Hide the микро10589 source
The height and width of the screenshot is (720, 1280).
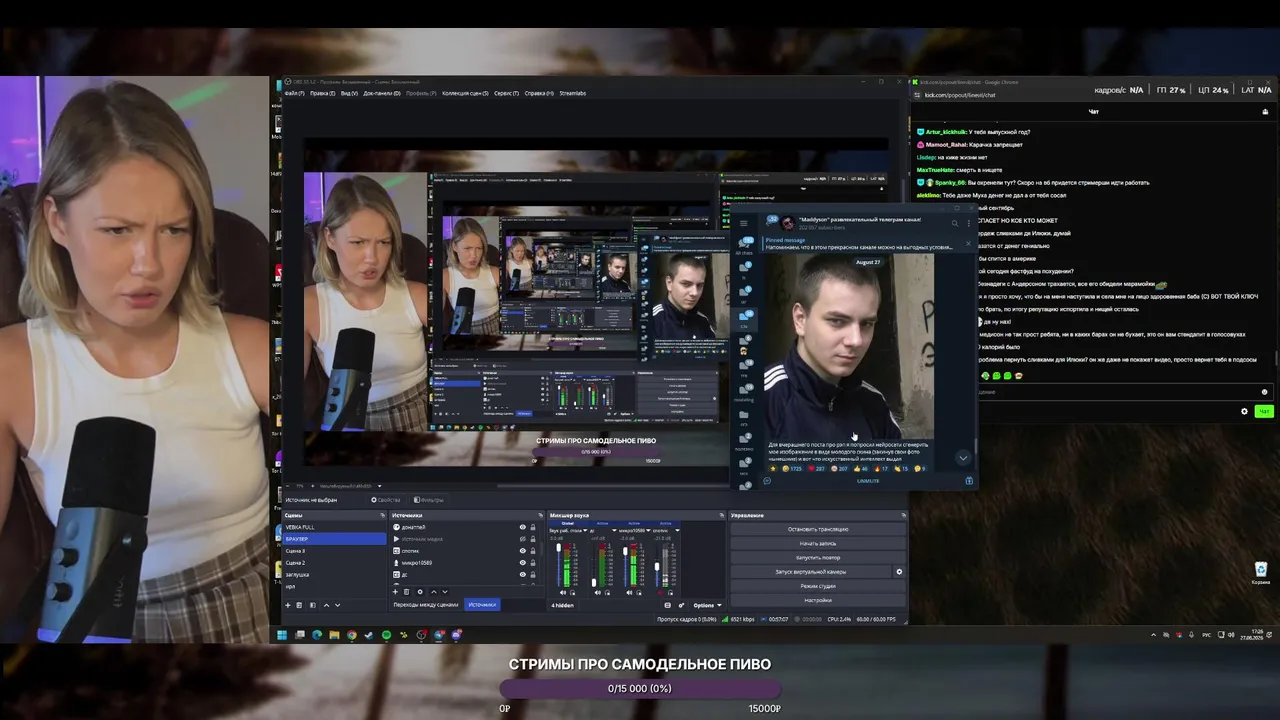pyautogui.click(x=522, y=563)
